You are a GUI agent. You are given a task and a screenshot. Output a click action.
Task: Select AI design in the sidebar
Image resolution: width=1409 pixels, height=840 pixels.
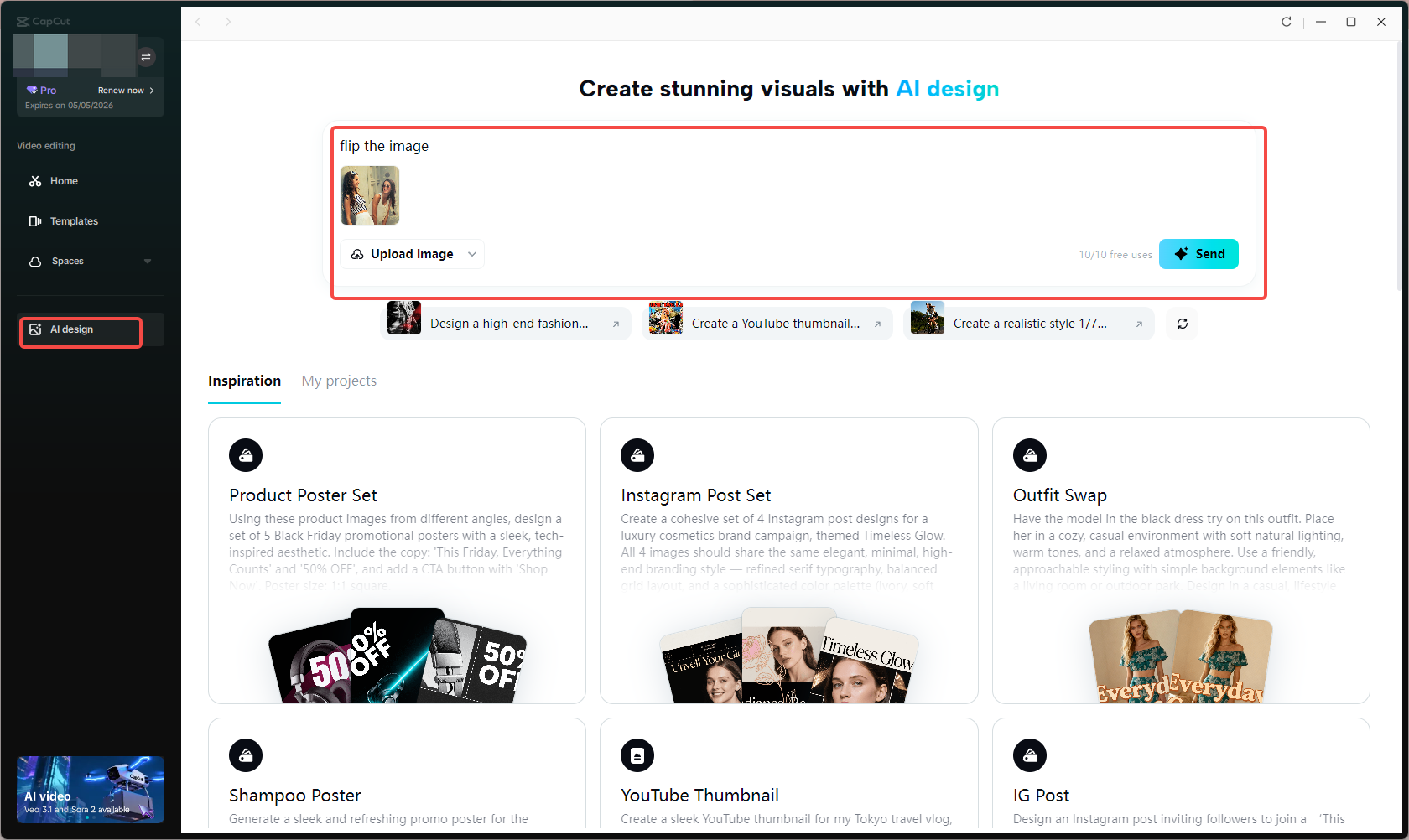80,329
